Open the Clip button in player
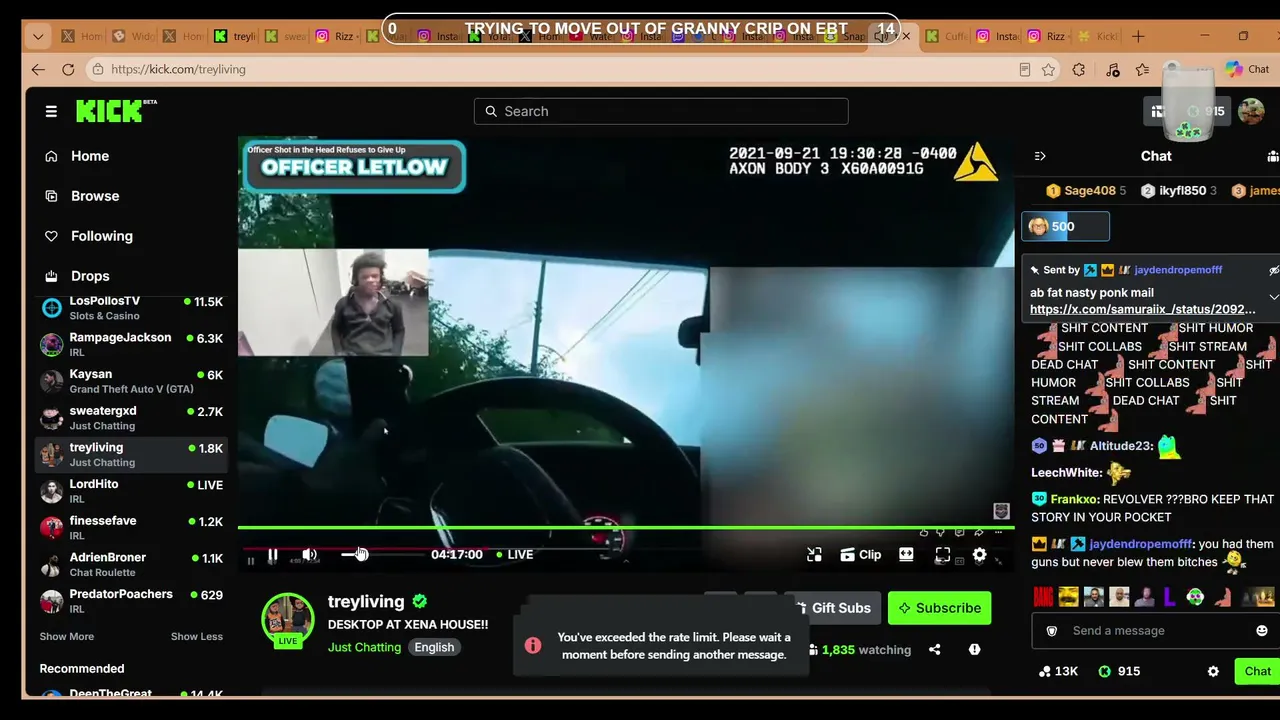 tap(861, 555)
